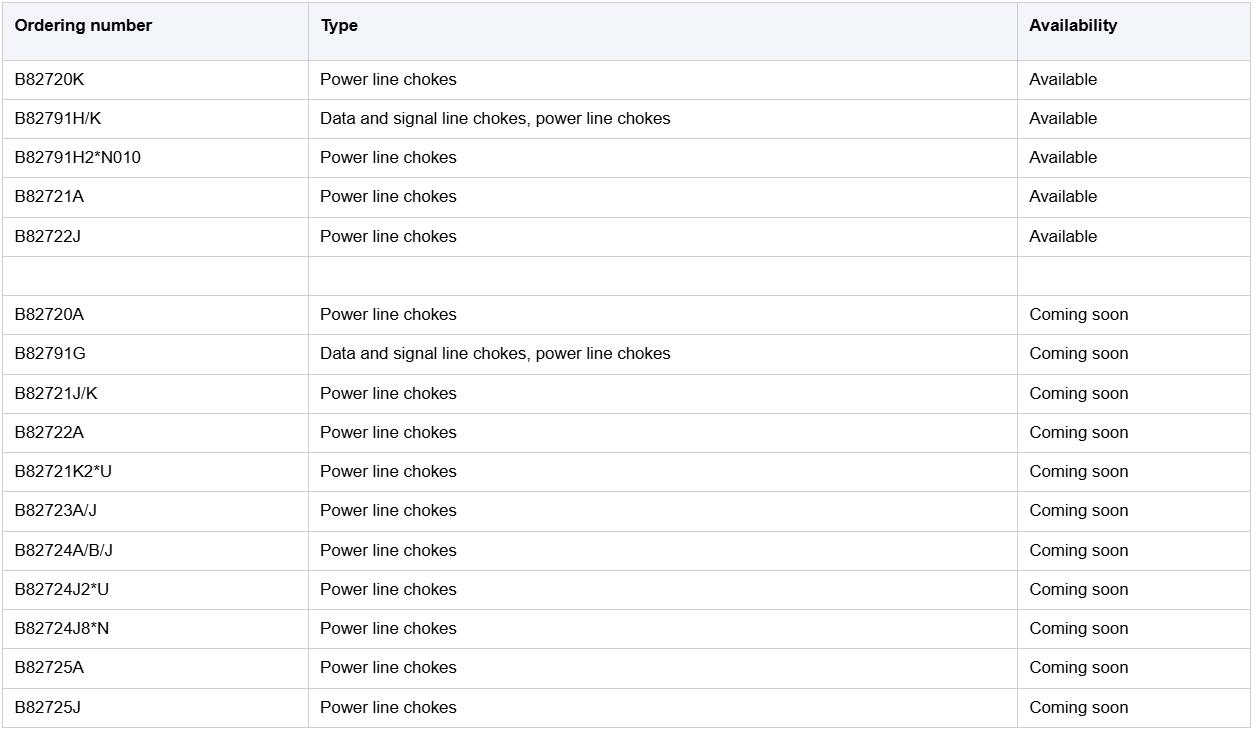Select ordering number B82720K
Image resolution: width=1255 pixels, height=733 pixels.
click(x=49, y=79)
